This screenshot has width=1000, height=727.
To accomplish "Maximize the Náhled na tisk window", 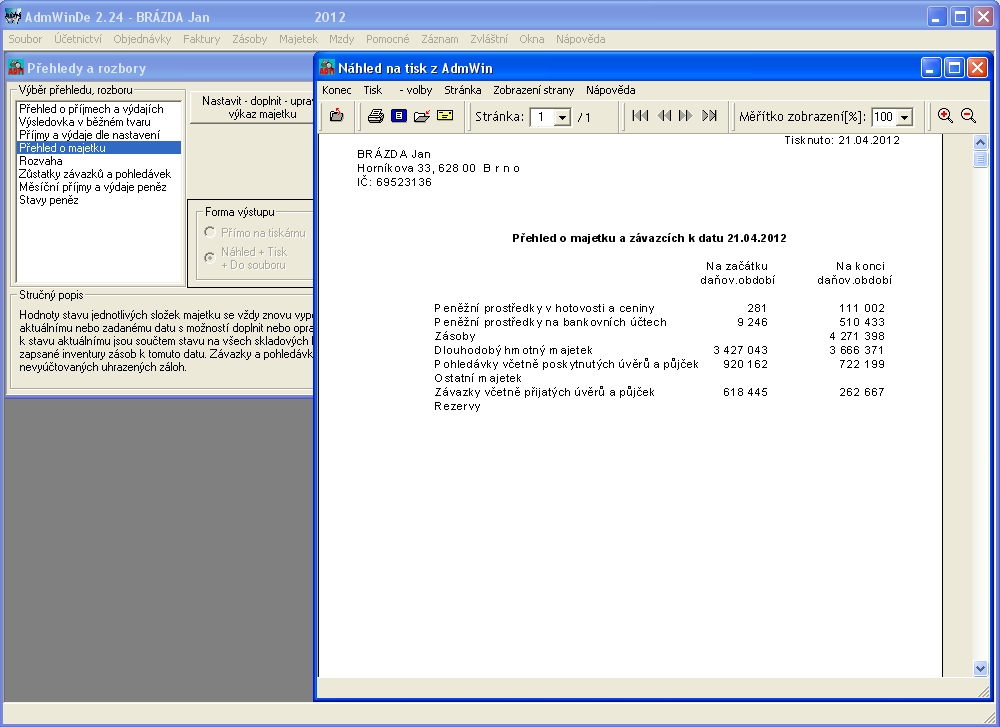I will [954, 68].
